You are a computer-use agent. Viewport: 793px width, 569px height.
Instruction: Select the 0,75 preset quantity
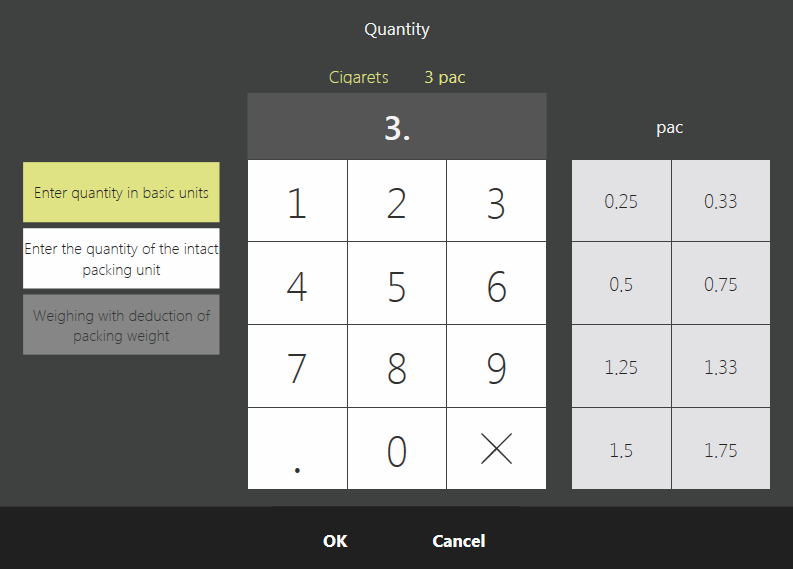point(720,284)
